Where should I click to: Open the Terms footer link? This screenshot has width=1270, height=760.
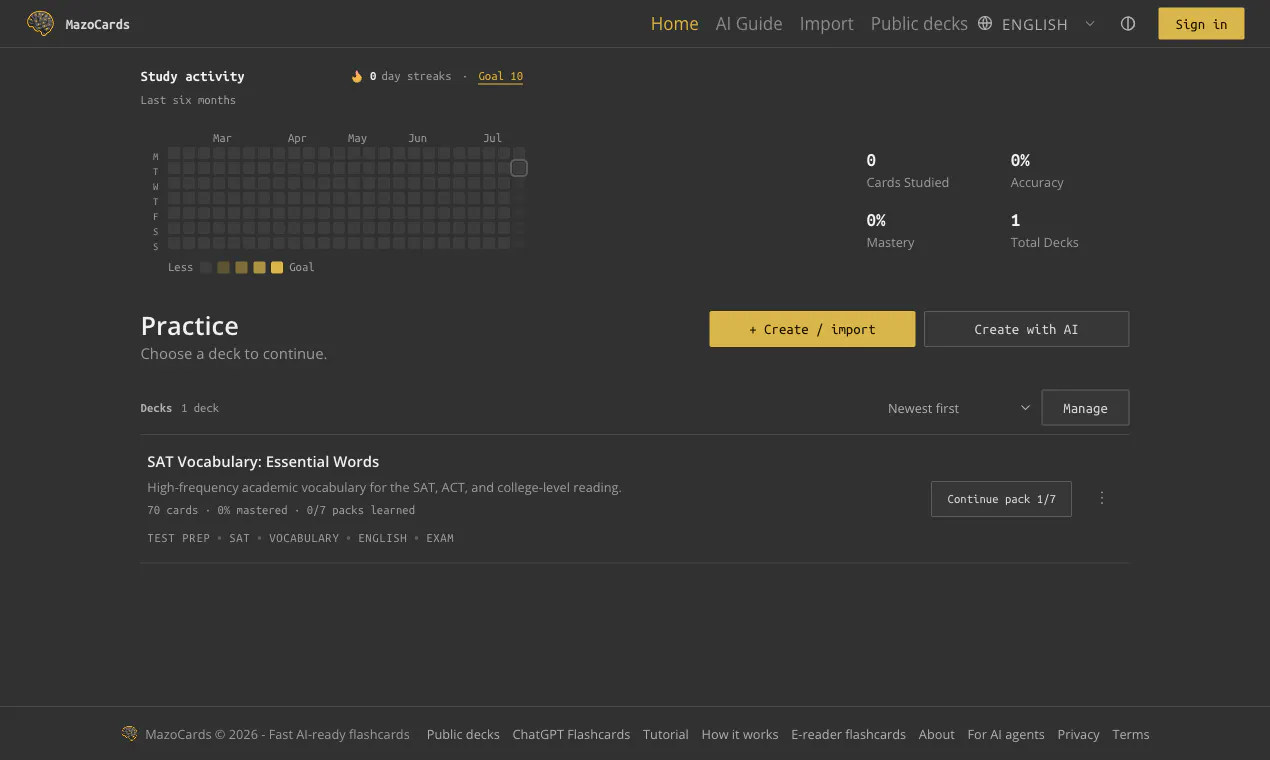click(x=1131, y=734)
